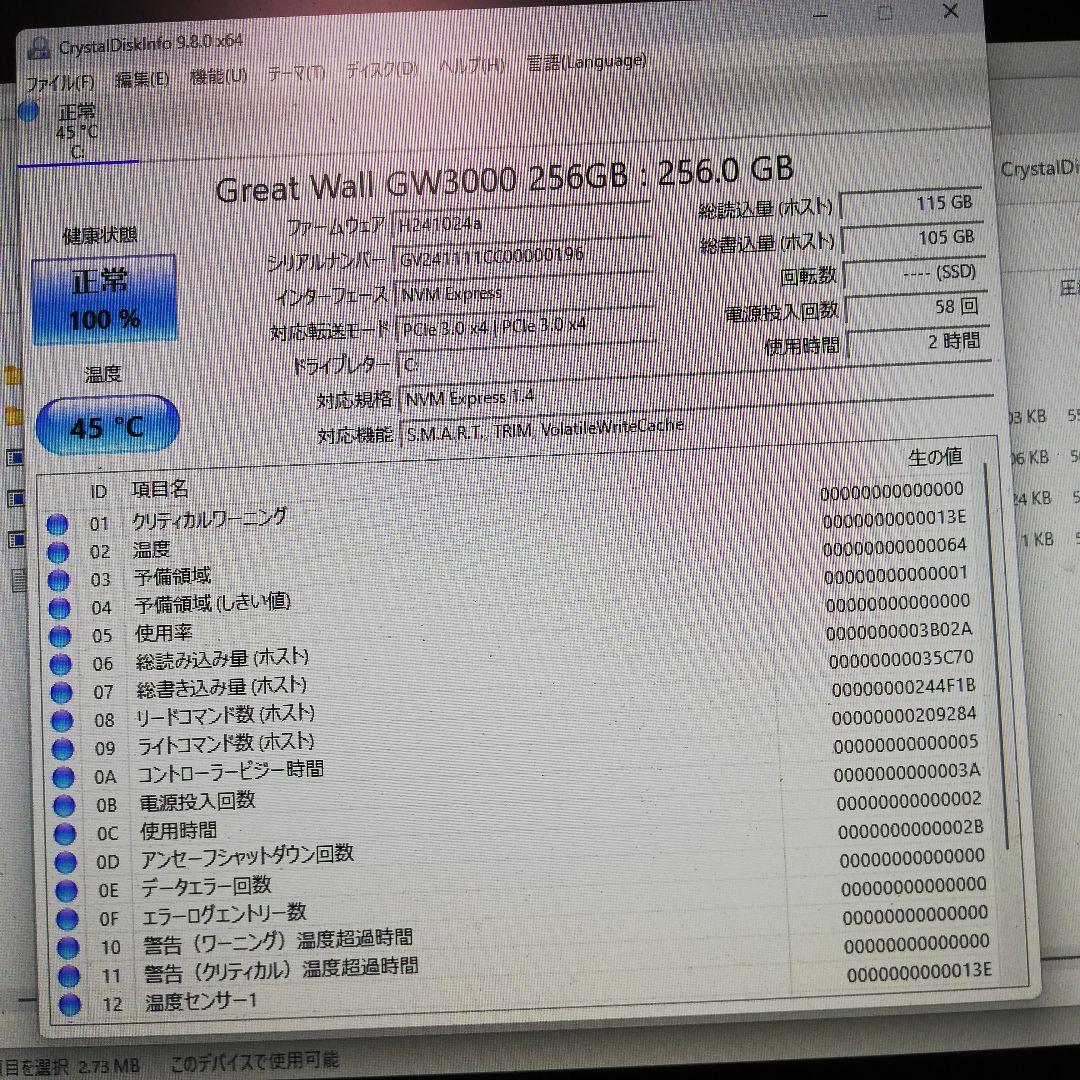Select the 使用率 attribute name
The height and width of the screenshot is (1080, 1080).
pyautogui.click(x=163, y=633)
